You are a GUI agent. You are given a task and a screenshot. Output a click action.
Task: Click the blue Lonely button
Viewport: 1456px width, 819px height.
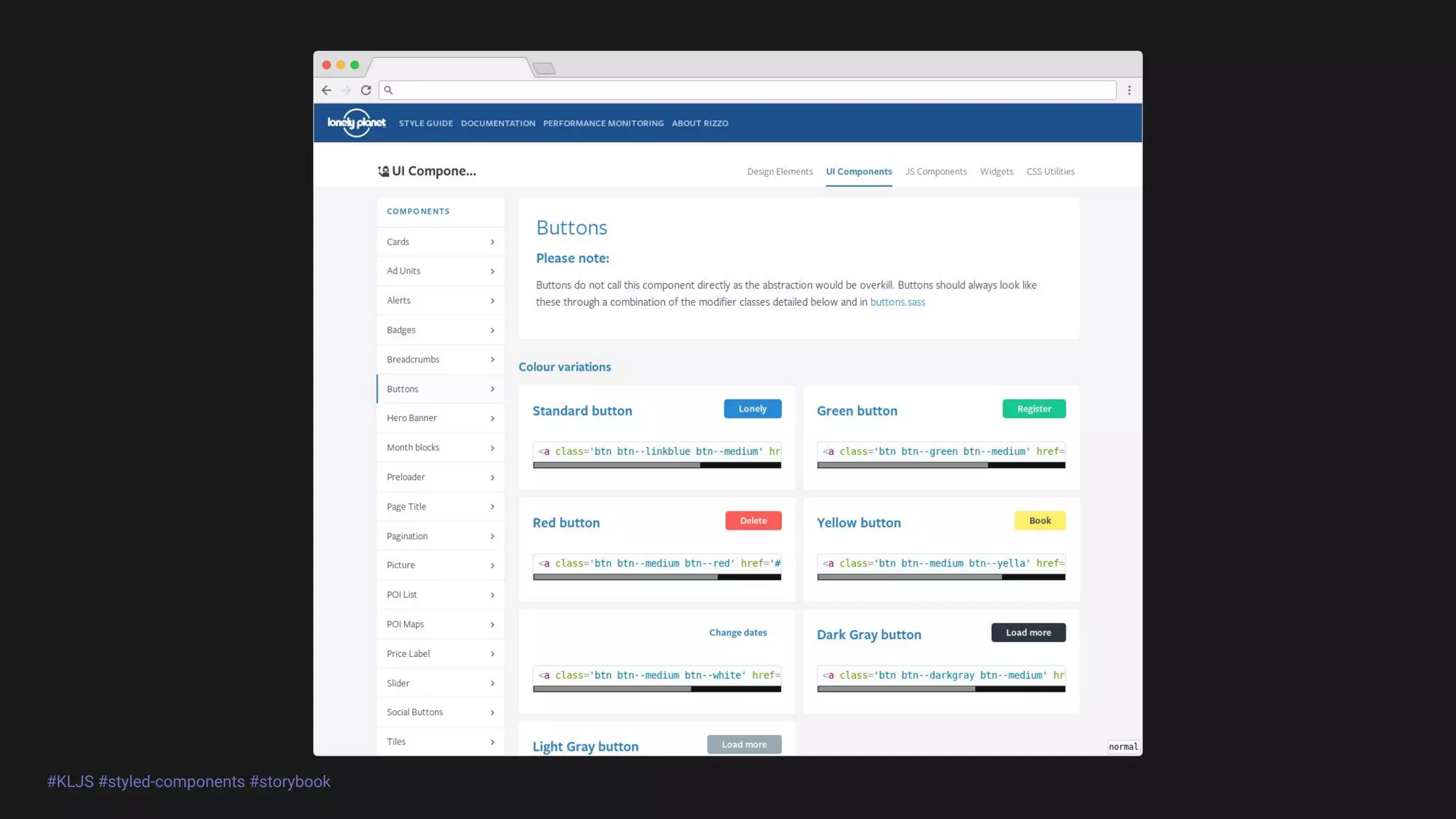click(752, 409)
